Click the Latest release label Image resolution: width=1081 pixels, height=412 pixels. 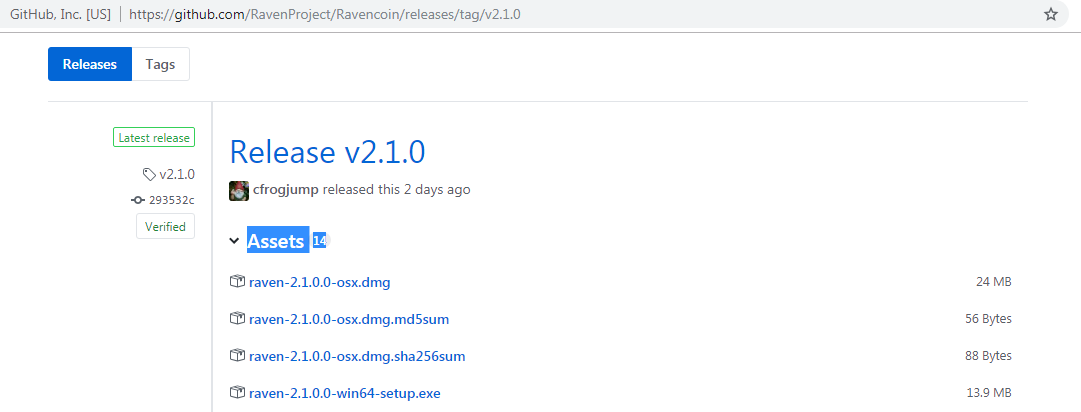(x=154, y=138)
